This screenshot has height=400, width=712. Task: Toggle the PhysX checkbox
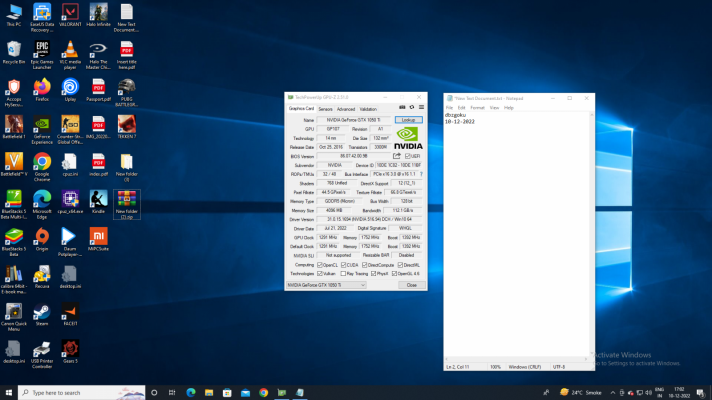(x=373, y=274)
